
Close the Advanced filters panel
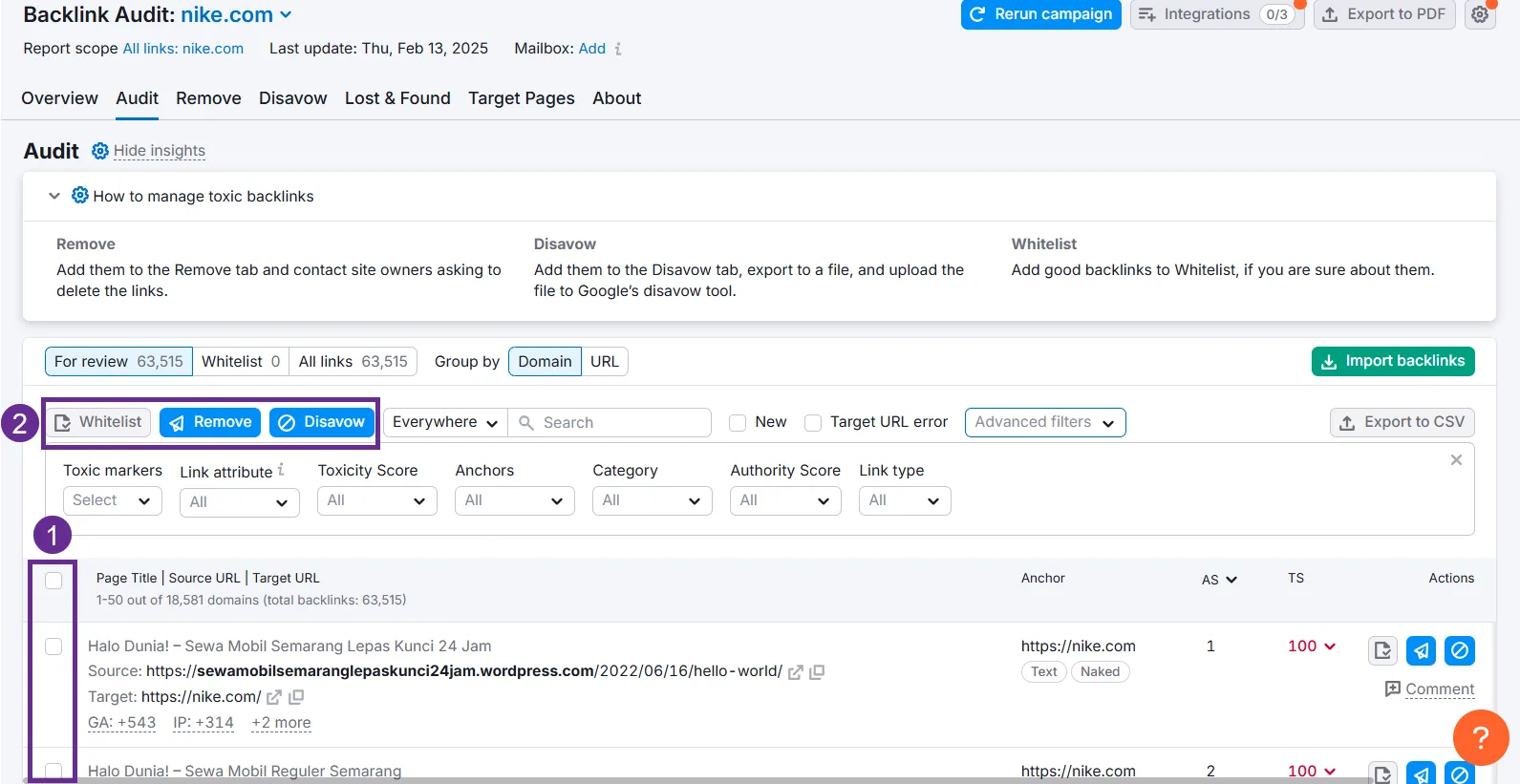pos(1456,460)
